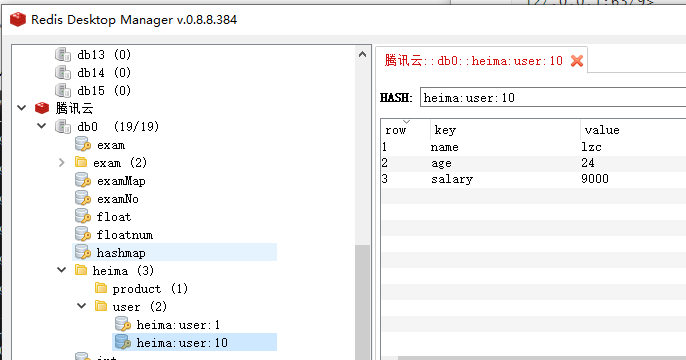
Task: Click the key icon beside examMap
Action: (x=83, y=180)
